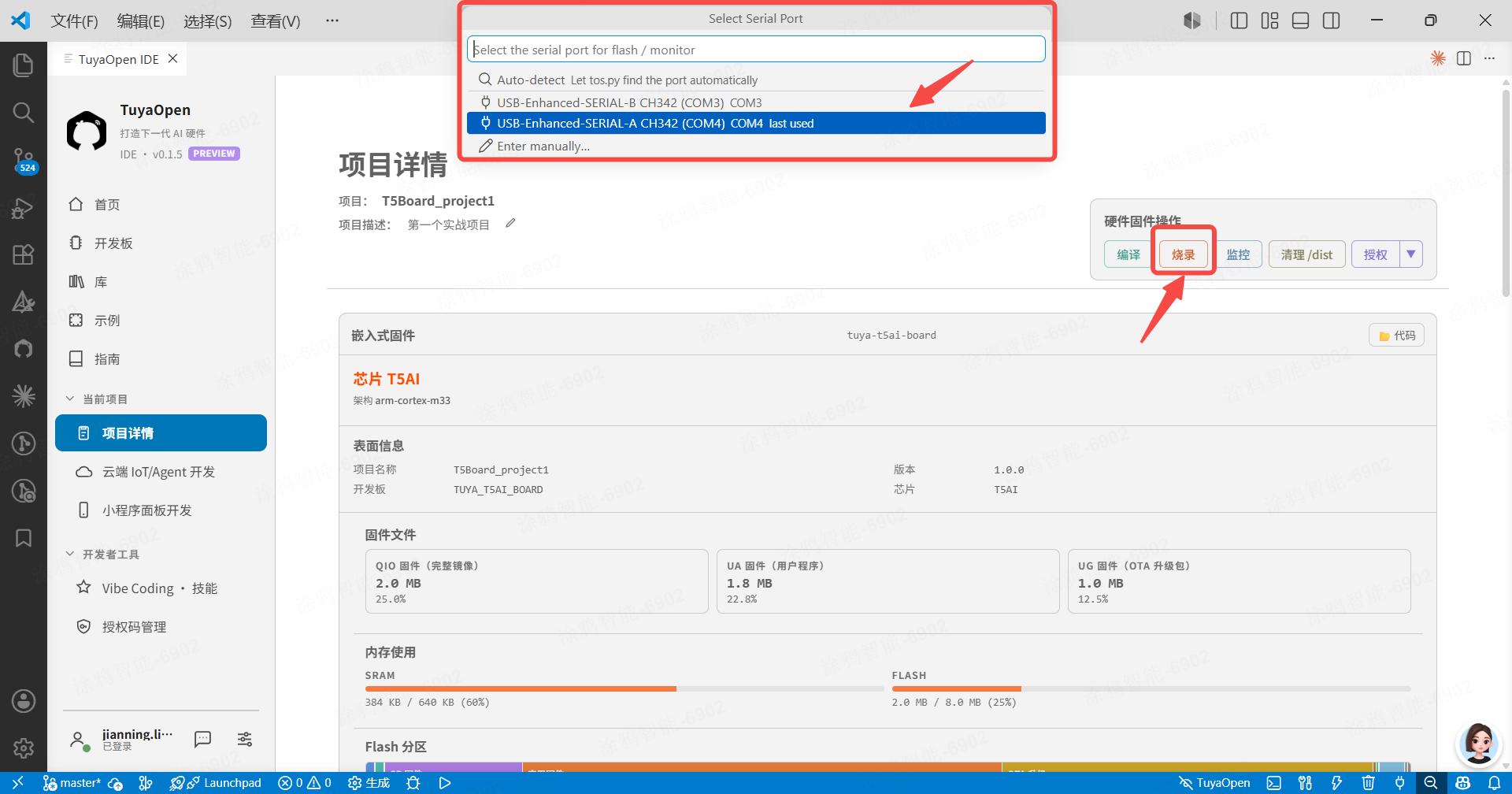Open the 授权 dropdown arrow
This screenshot has width=1512, height=794.
(x=1411, y=254)
